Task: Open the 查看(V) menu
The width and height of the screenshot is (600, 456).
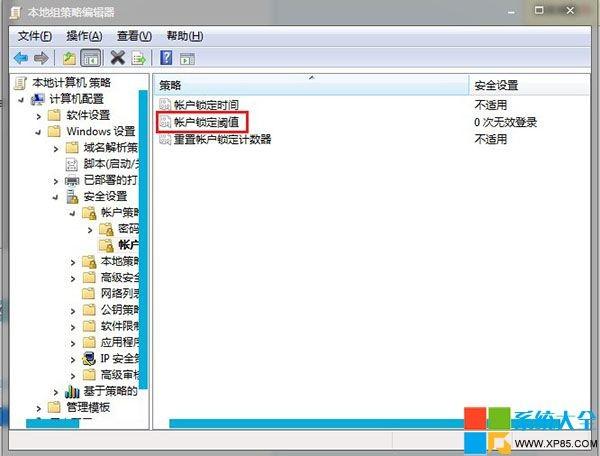Action: click(134, 36)
